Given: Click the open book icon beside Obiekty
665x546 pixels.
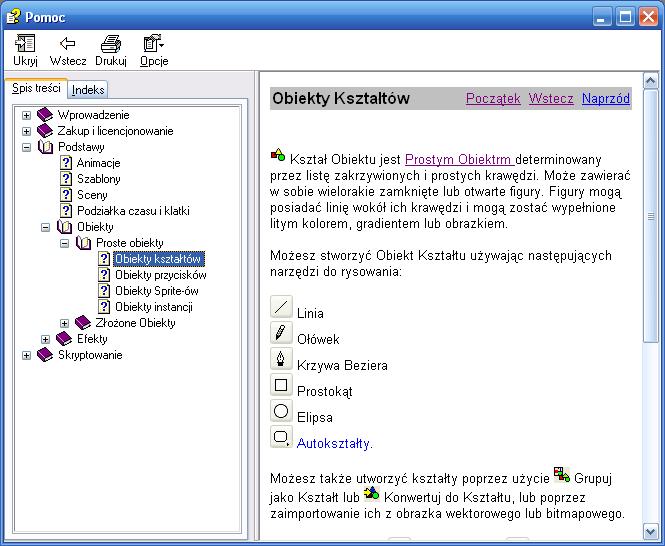Looking at the screenshot, I should tap(64, 227).
